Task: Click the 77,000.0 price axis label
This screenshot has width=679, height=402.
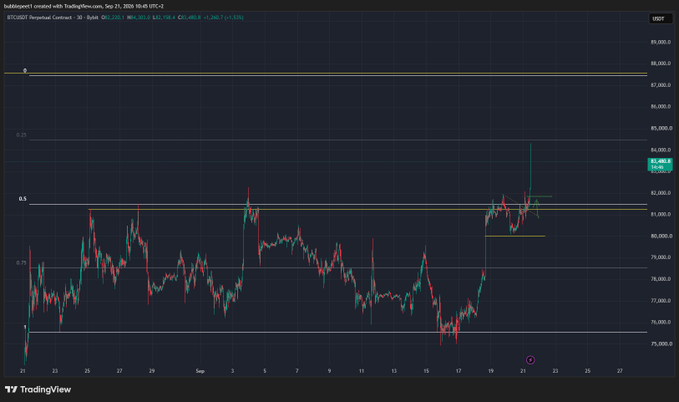Action: [x=661, y=301]
